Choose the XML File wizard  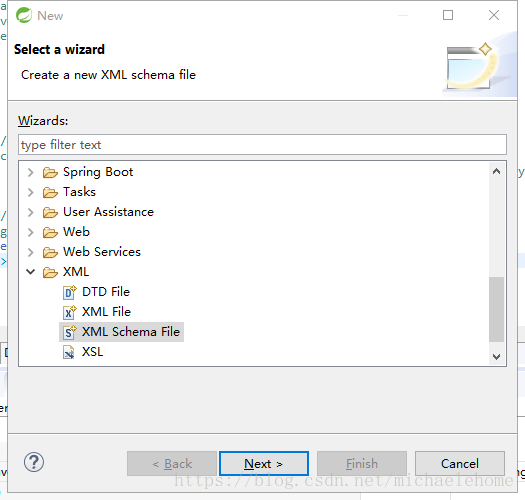106,312
